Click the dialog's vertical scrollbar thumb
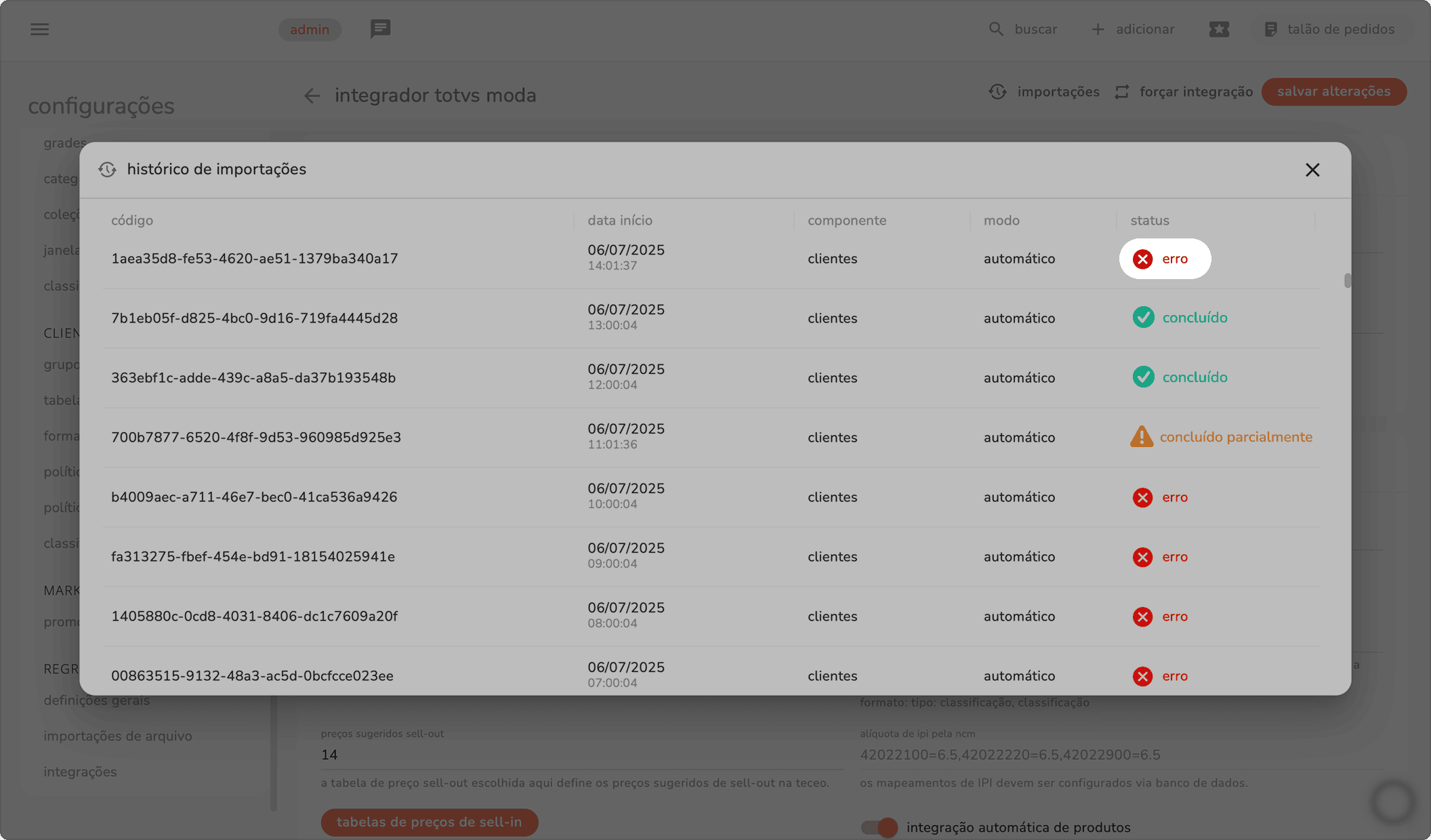 pos(1347,280)
